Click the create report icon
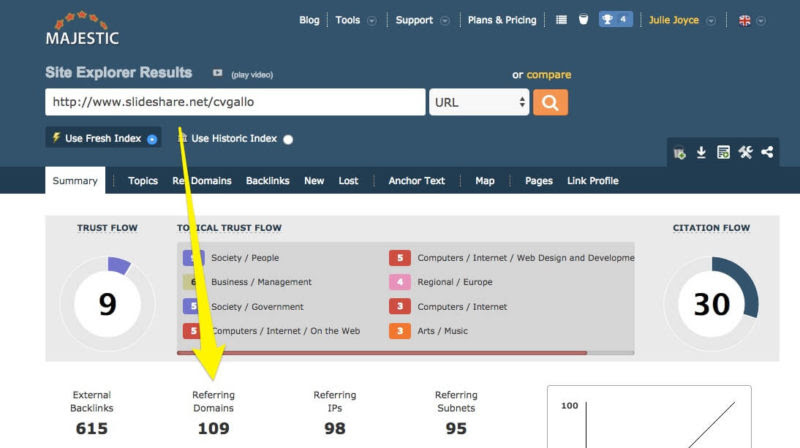The width and height of the screenshot is (800, 448). pos(723,152)
